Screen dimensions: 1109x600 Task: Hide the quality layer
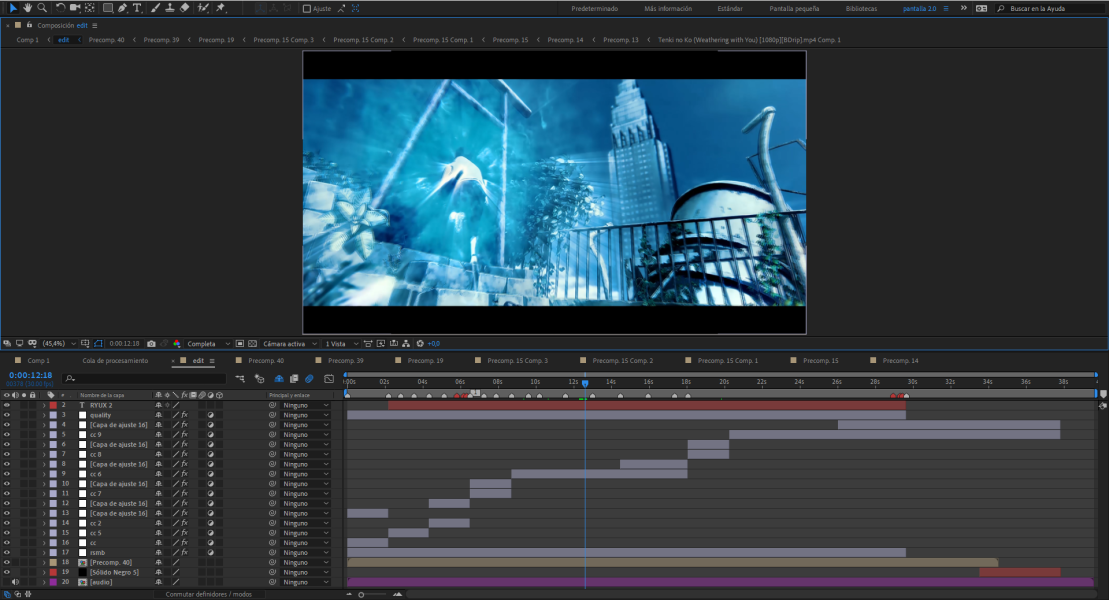click(x=7, y=415)
